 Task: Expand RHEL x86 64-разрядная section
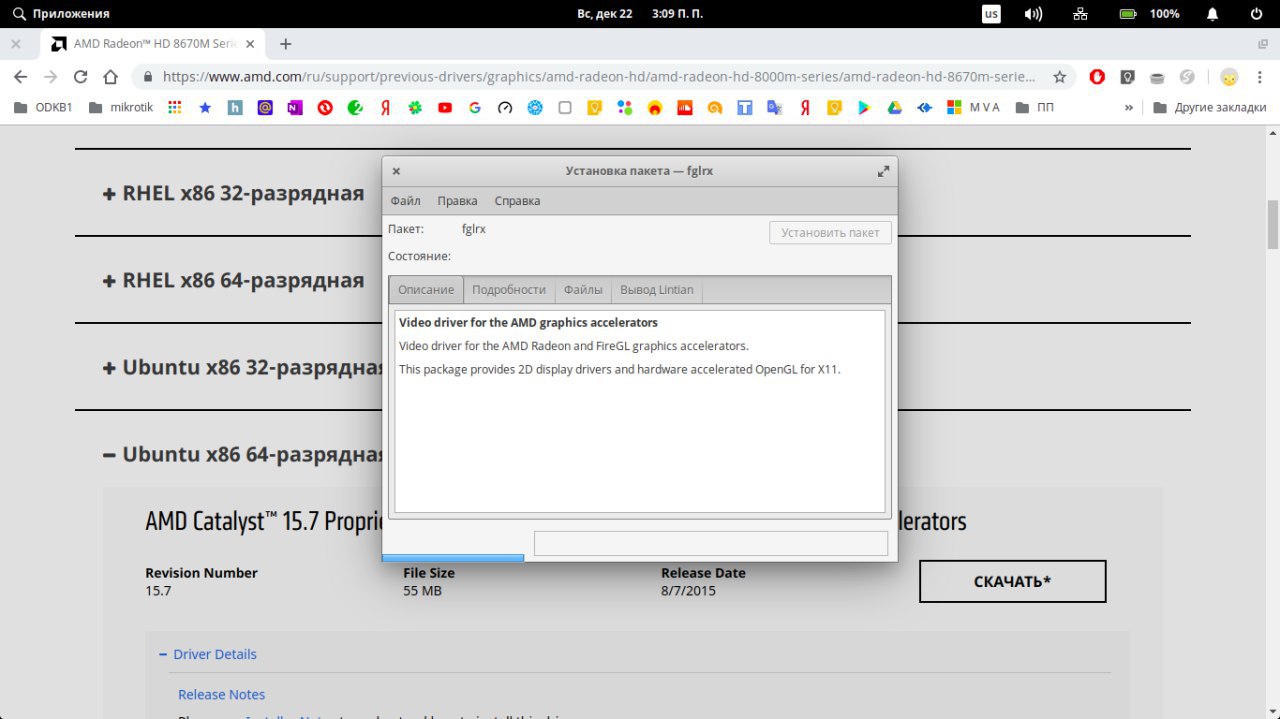tap(233, 280)
